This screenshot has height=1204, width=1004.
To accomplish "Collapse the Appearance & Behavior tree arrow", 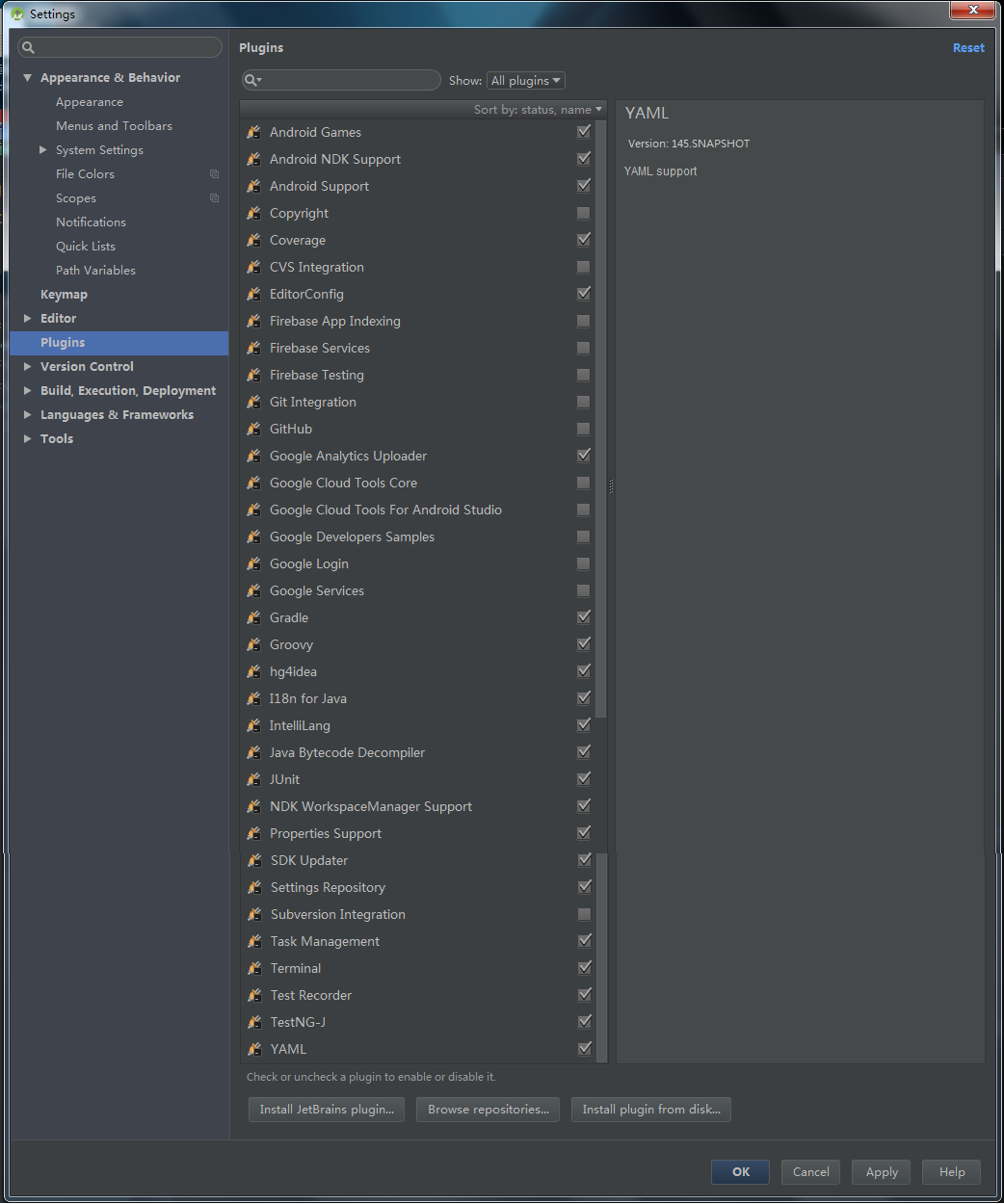I will coord(28,78).
